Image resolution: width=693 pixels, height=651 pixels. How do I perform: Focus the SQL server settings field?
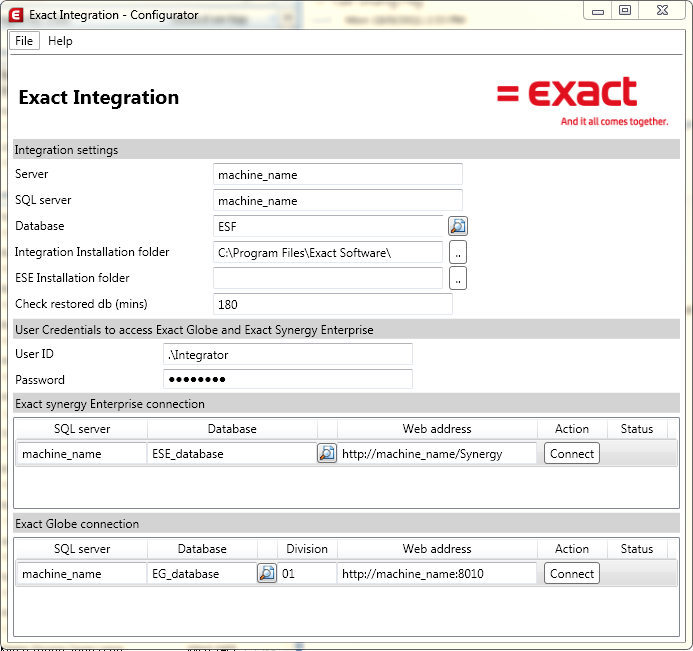338,200
